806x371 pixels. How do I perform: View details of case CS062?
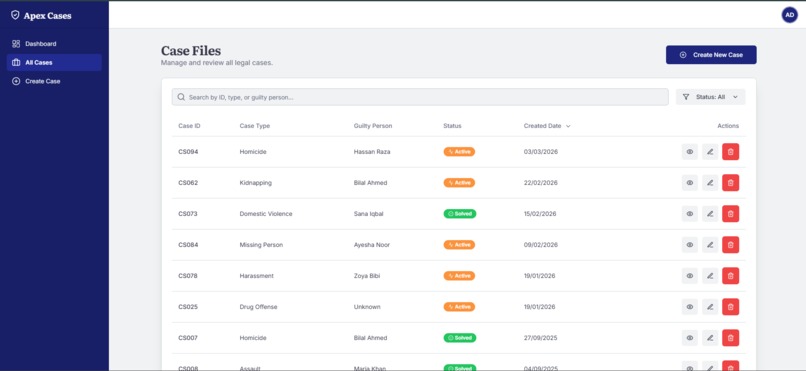pos(690,182)
